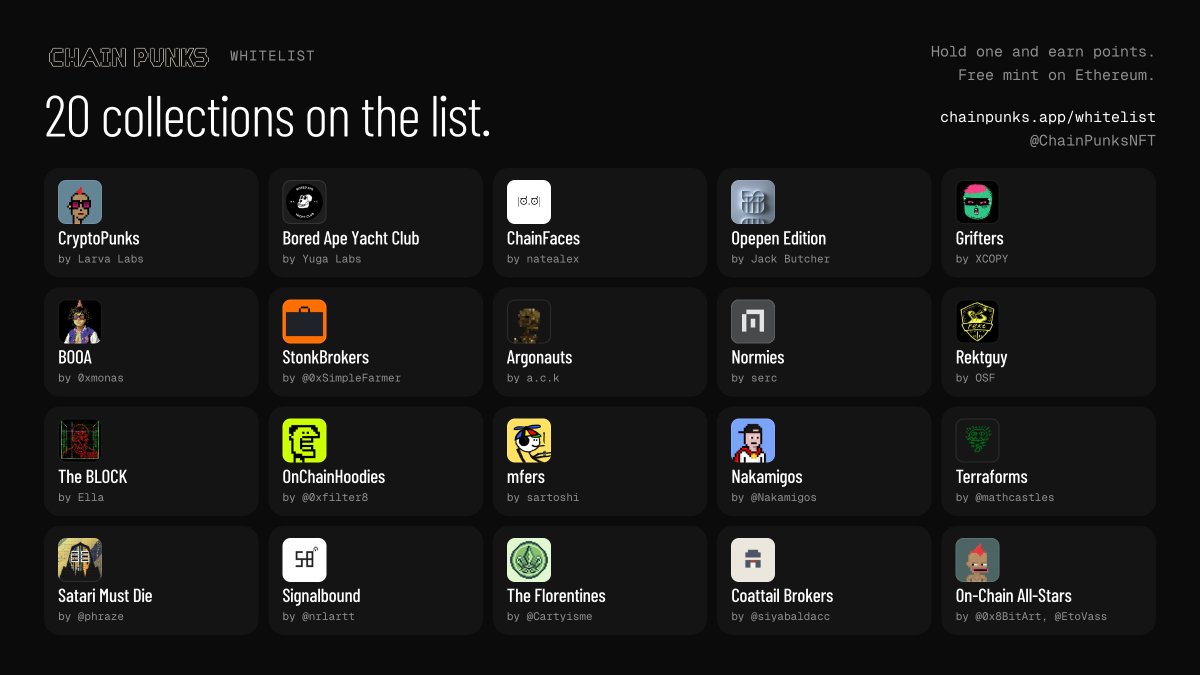
Task: Click the Chain Punks logo
Action: tap(129, 57)
